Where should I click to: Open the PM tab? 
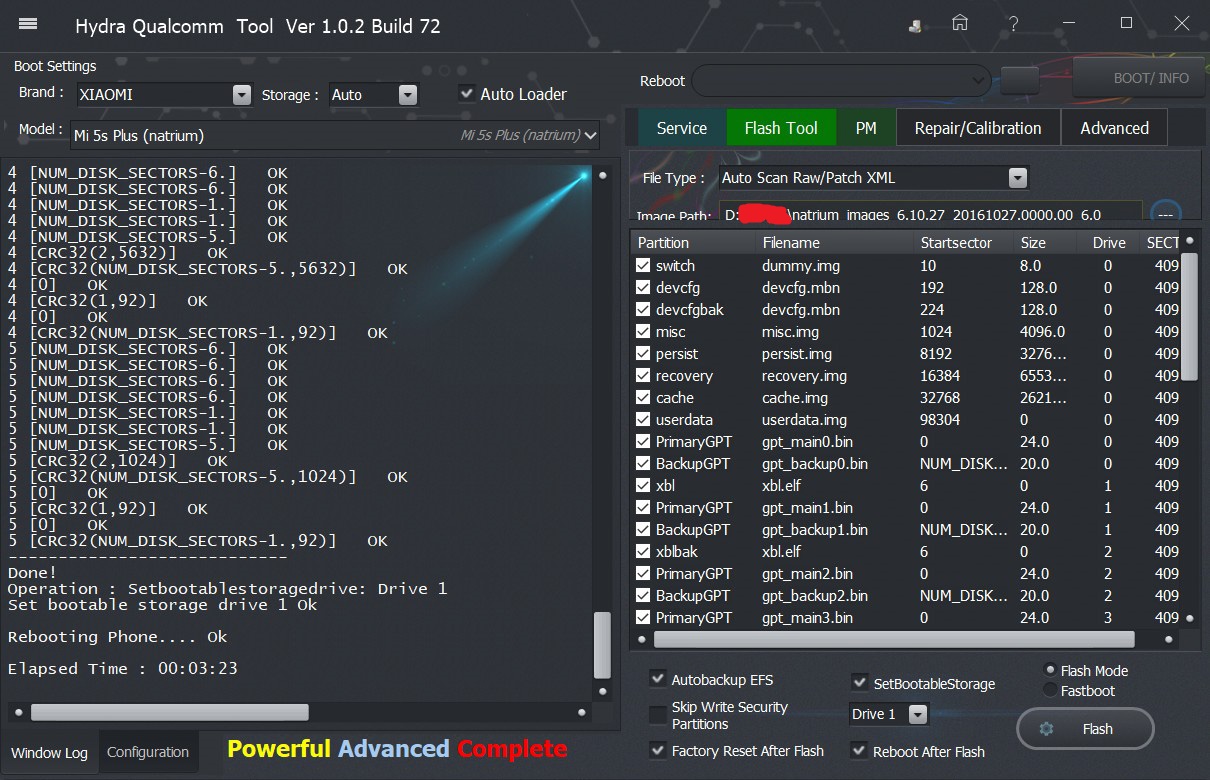click(866, 128)
